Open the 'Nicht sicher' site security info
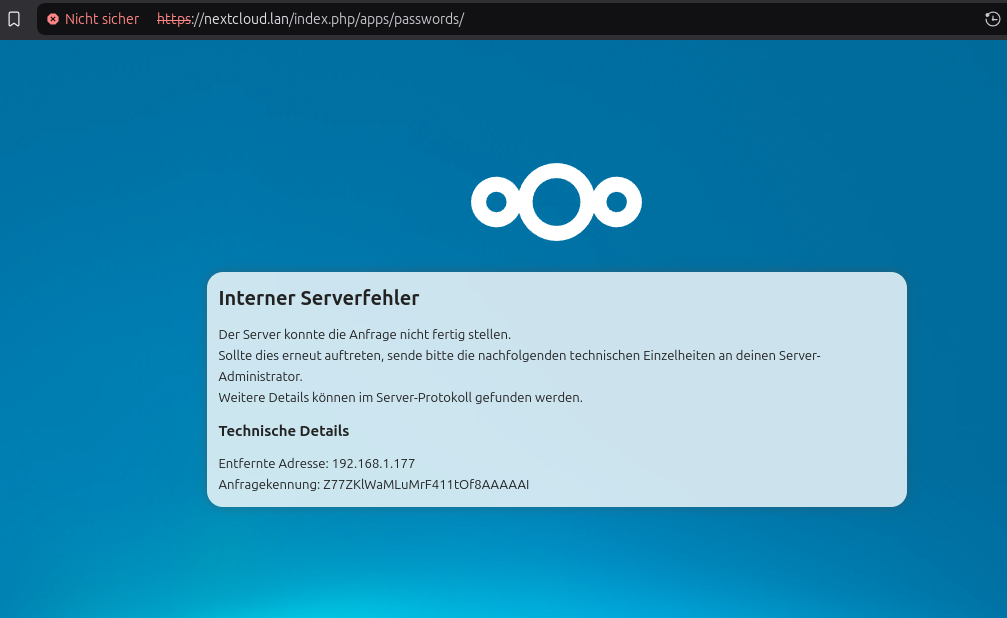 coord(101,19)
